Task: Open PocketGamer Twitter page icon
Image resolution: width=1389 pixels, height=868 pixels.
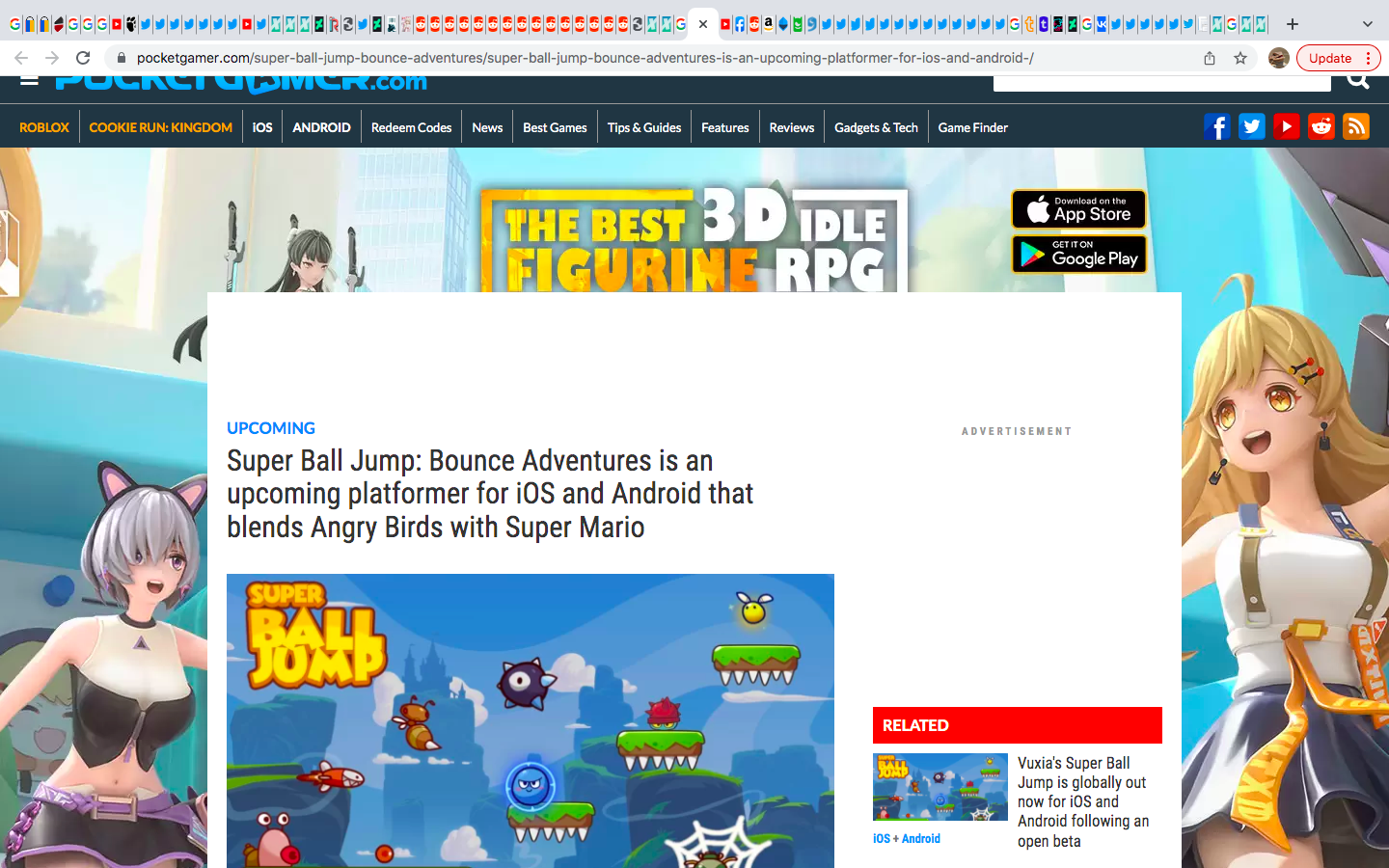Action: (1251, 127)
